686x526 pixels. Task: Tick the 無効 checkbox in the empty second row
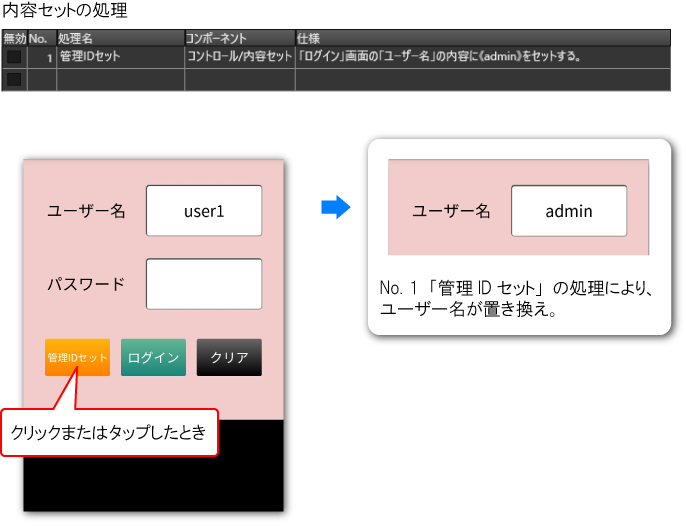click(14, 80)
